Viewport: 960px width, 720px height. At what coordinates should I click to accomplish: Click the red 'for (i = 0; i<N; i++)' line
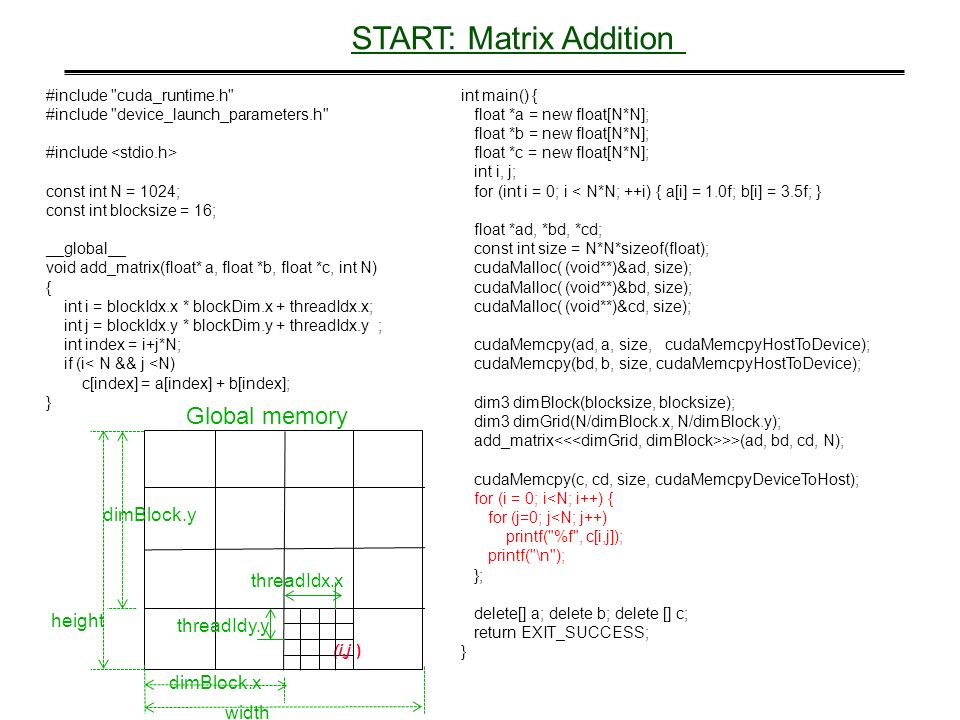[543, 498]
